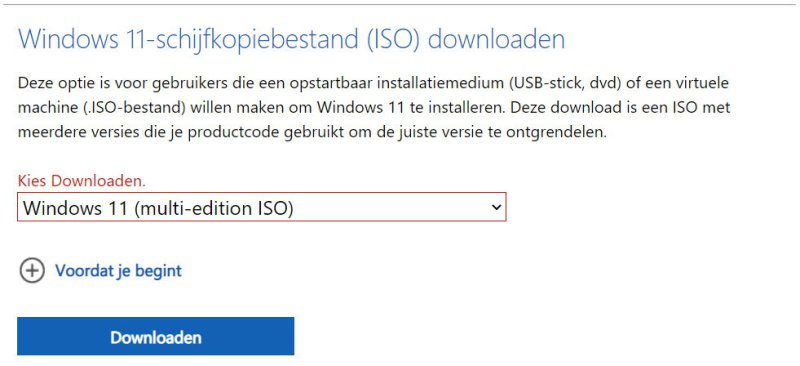Click the text Windows 11 (multi-edition ISO) in selector
The height and width of the screenshot is (366, 800).
[x=158, y=207]
